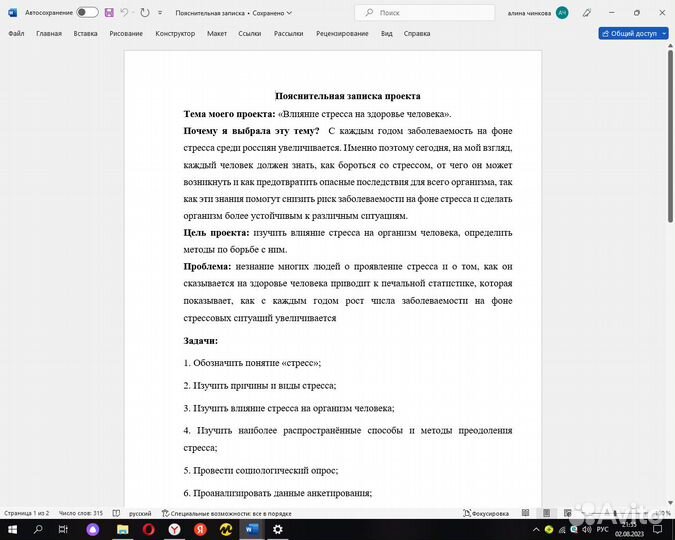The image size is (675, 540).
Task: Open File Explorer from the taskbar
Action: coord(123,529)
